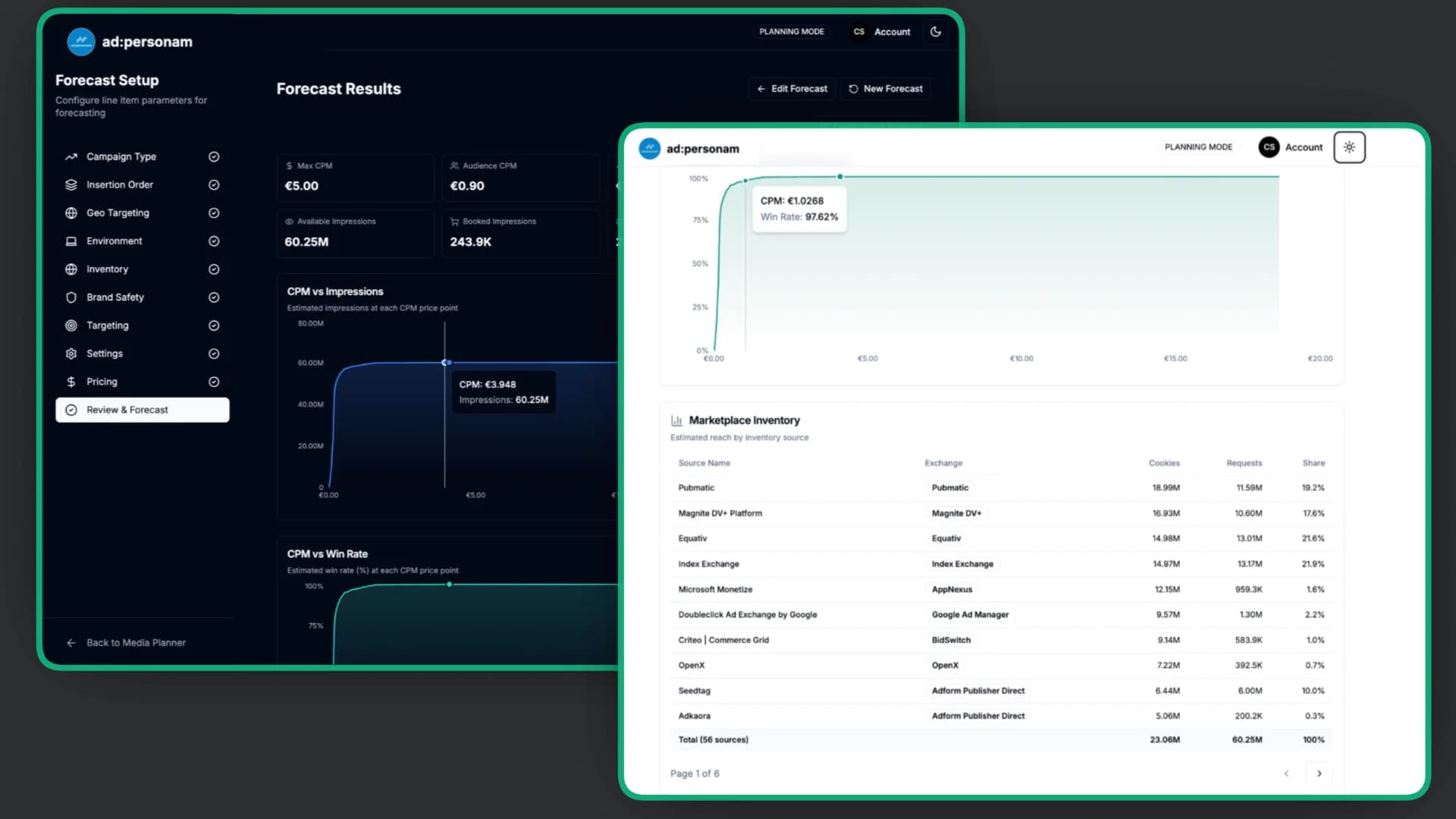Click Audience CPM €0.90 card

(x=520, y=177)
